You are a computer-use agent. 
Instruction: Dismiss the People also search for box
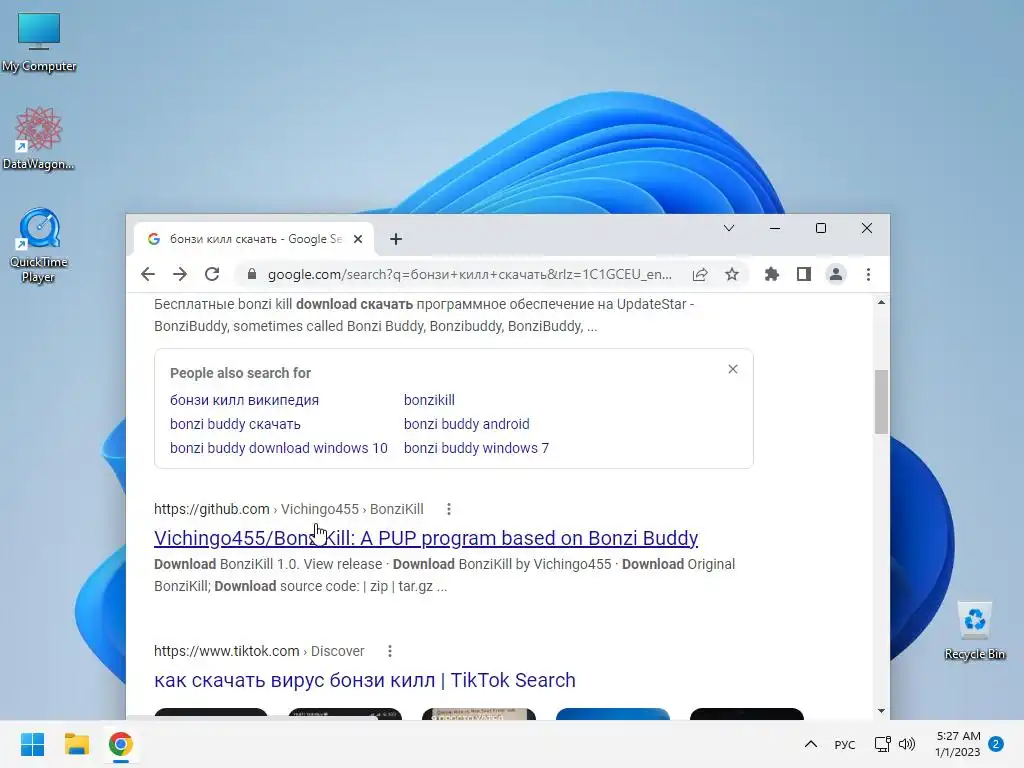(733, 369)
